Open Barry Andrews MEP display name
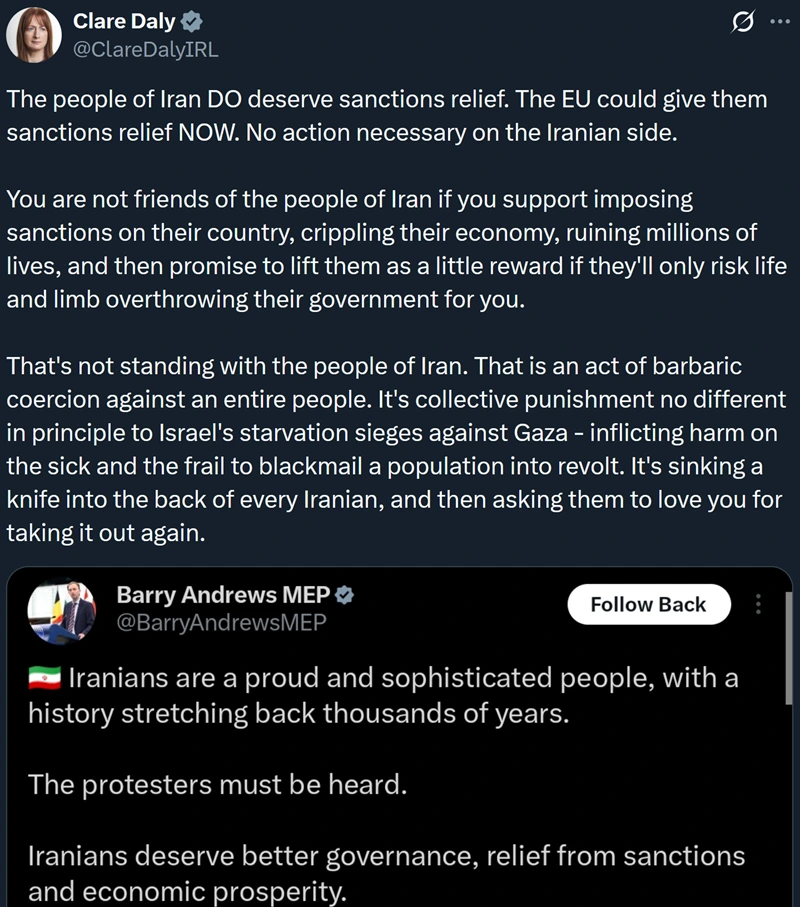 [223, 595]
